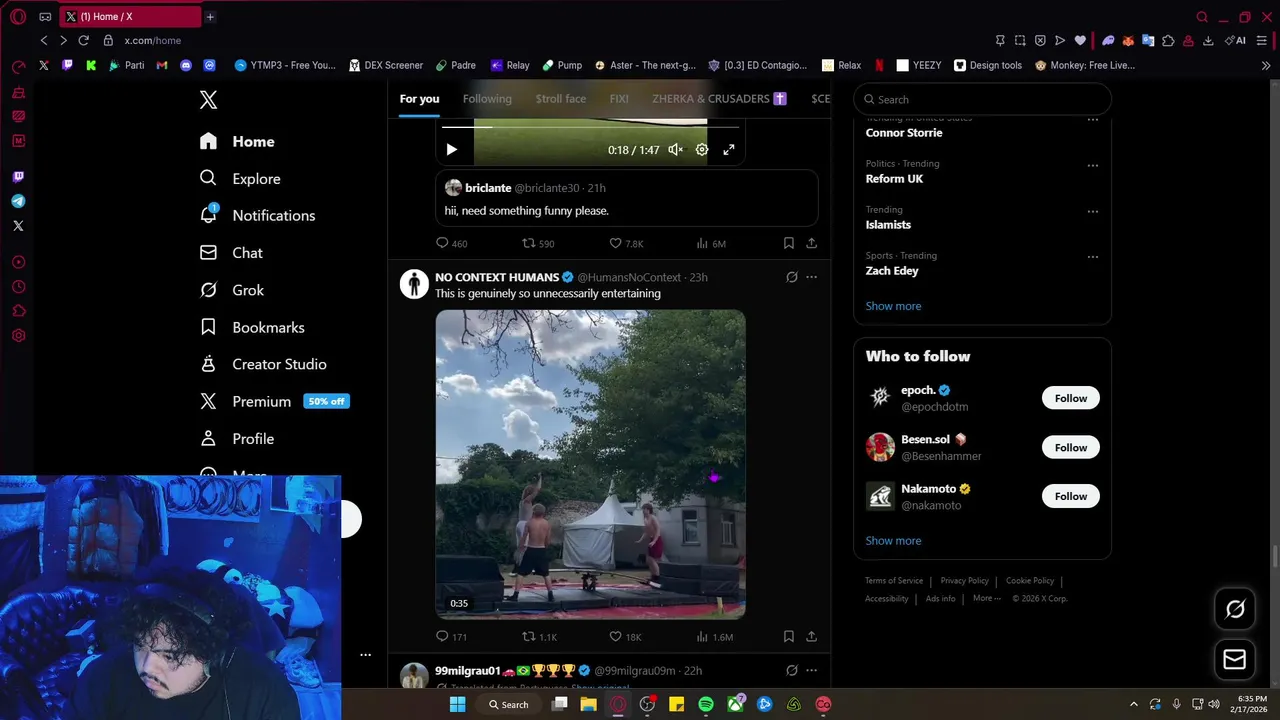
Task: Open DEX Screener bookmark
Action: click(x=386, y=65)
